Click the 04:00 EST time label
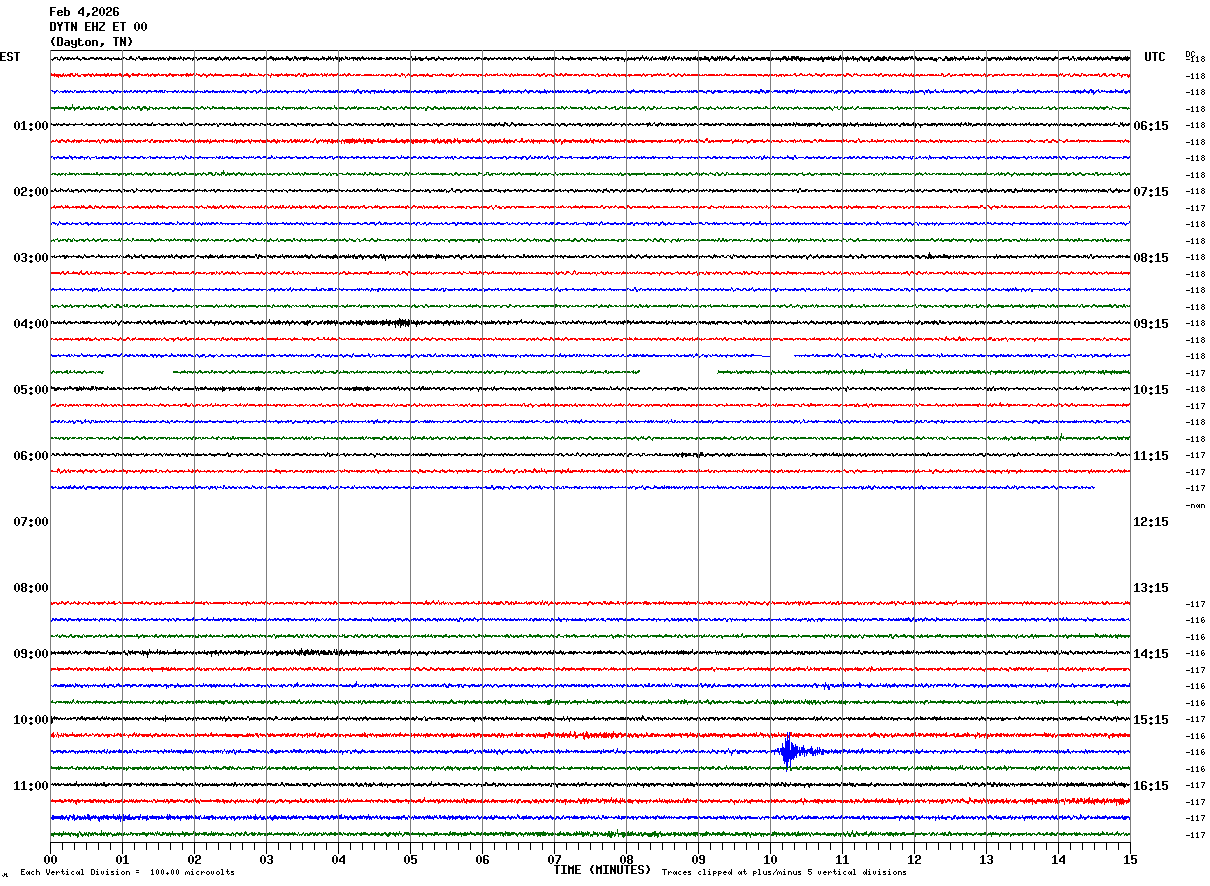Screen dimensions: 1210x886 tap(30, 323)
